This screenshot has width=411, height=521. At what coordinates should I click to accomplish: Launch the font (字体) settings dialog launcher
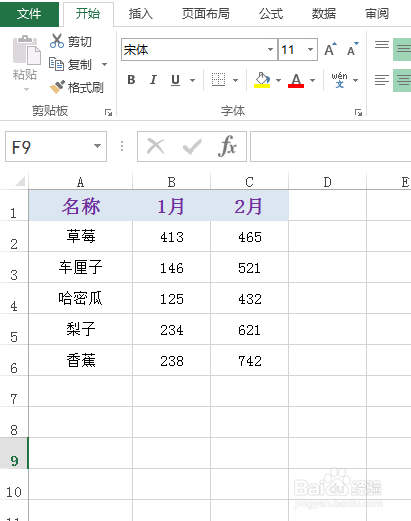[358, 112]
